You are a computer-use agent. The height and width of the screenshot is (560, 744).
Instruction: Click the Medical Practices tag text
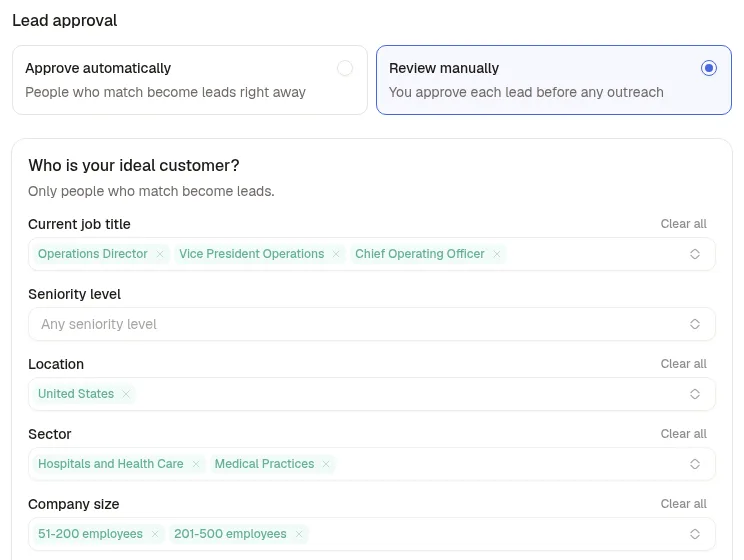point(264,464)
